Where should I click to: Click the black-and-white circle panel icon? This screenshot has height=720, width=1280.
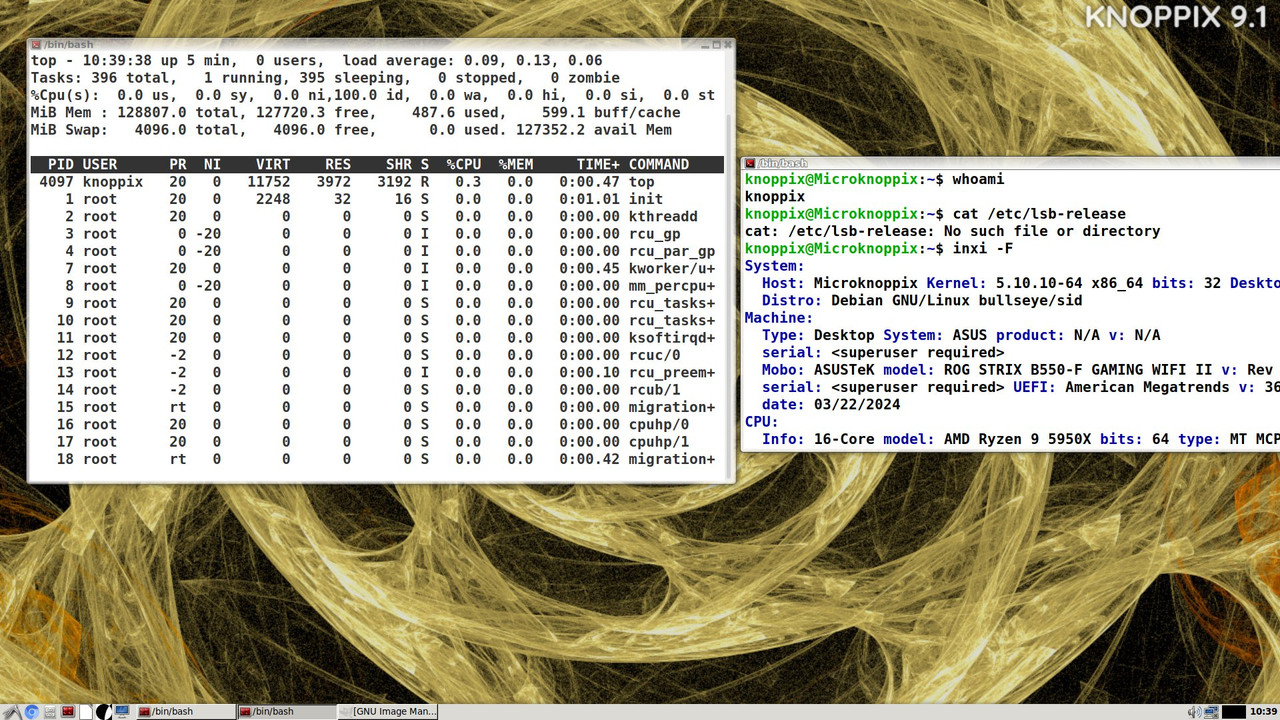tap(104, 712)
